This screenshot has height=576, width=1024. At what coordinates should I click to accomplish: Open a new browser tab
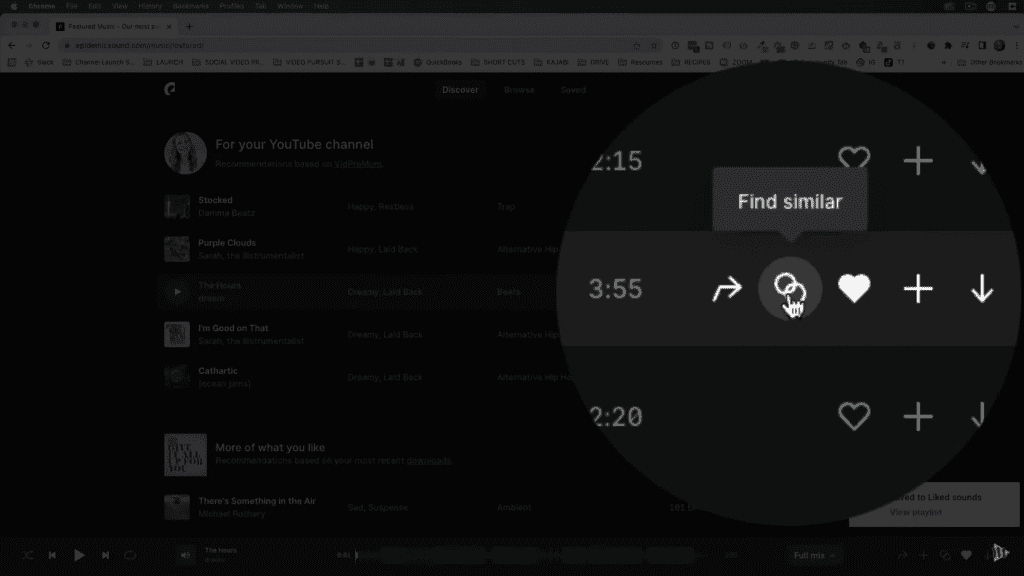[x=189, y=27]
